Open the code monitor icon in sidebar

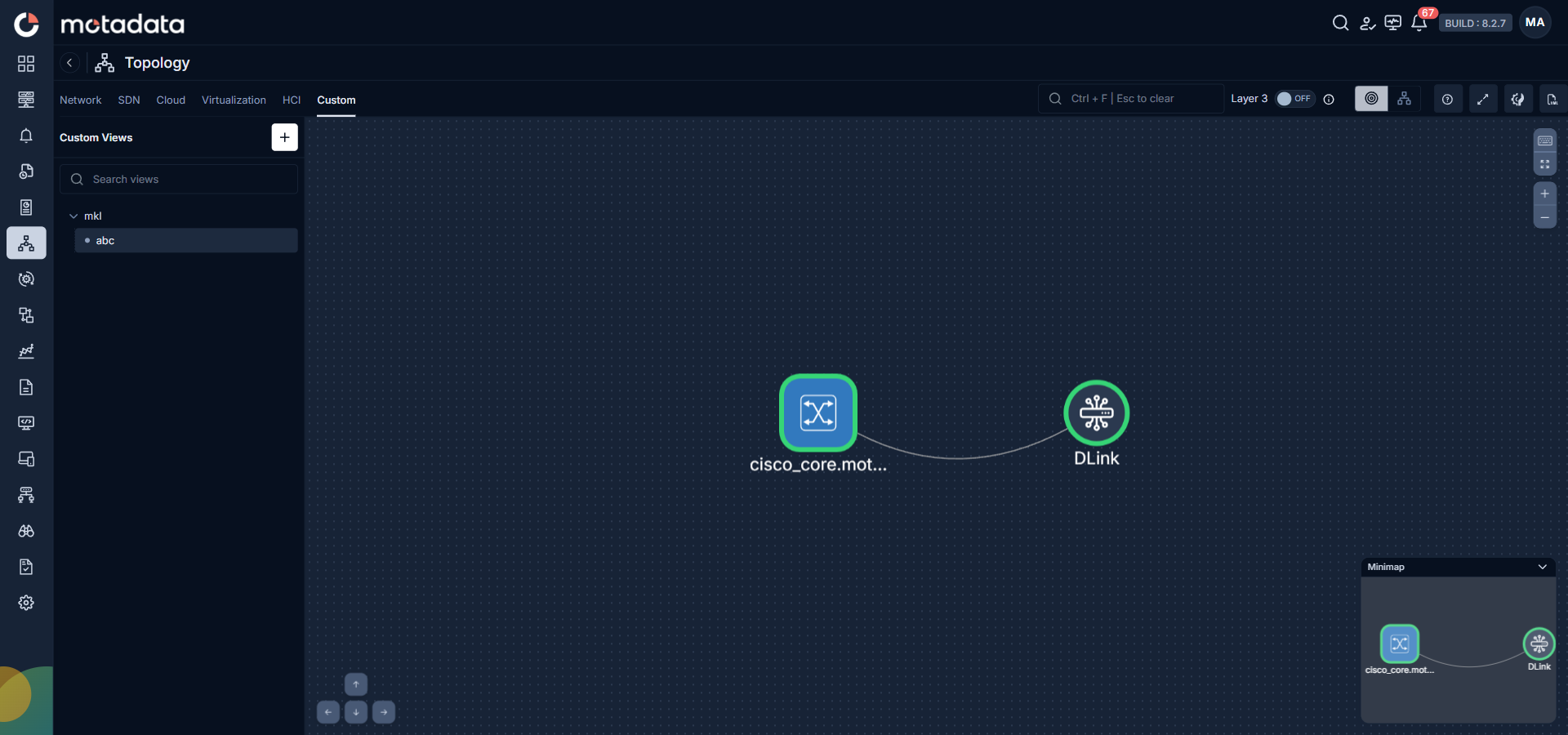point(26,423)
